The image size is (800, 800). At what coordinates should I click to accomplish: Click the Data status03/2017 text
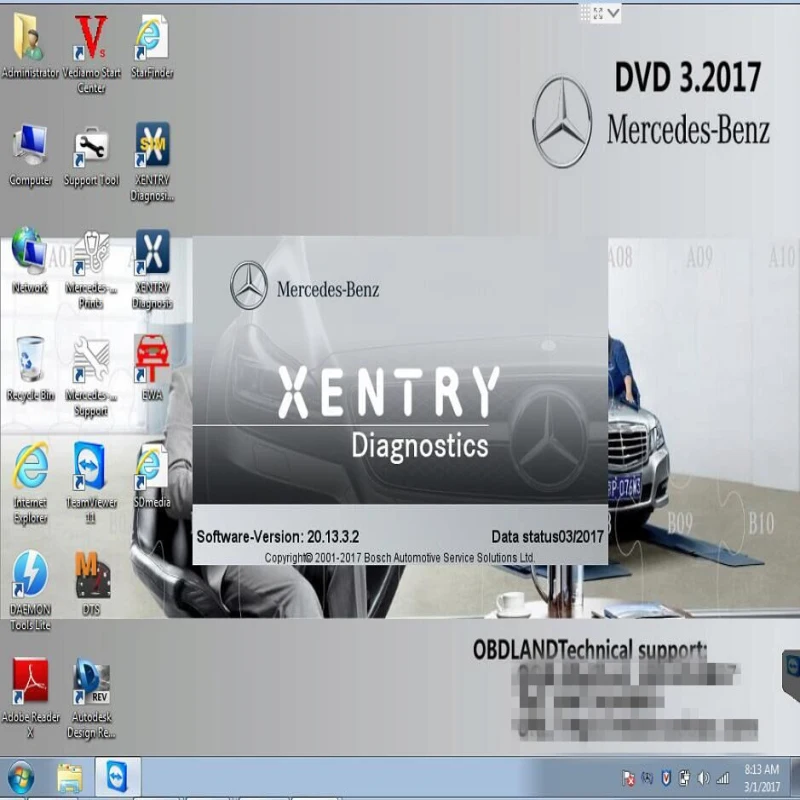(547, 537)
